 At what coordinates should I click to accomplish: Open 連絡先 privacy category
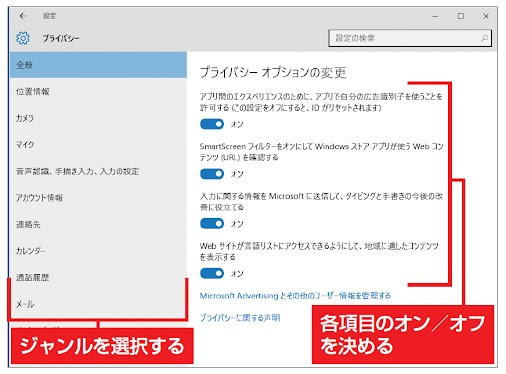[x=98, y=224]
